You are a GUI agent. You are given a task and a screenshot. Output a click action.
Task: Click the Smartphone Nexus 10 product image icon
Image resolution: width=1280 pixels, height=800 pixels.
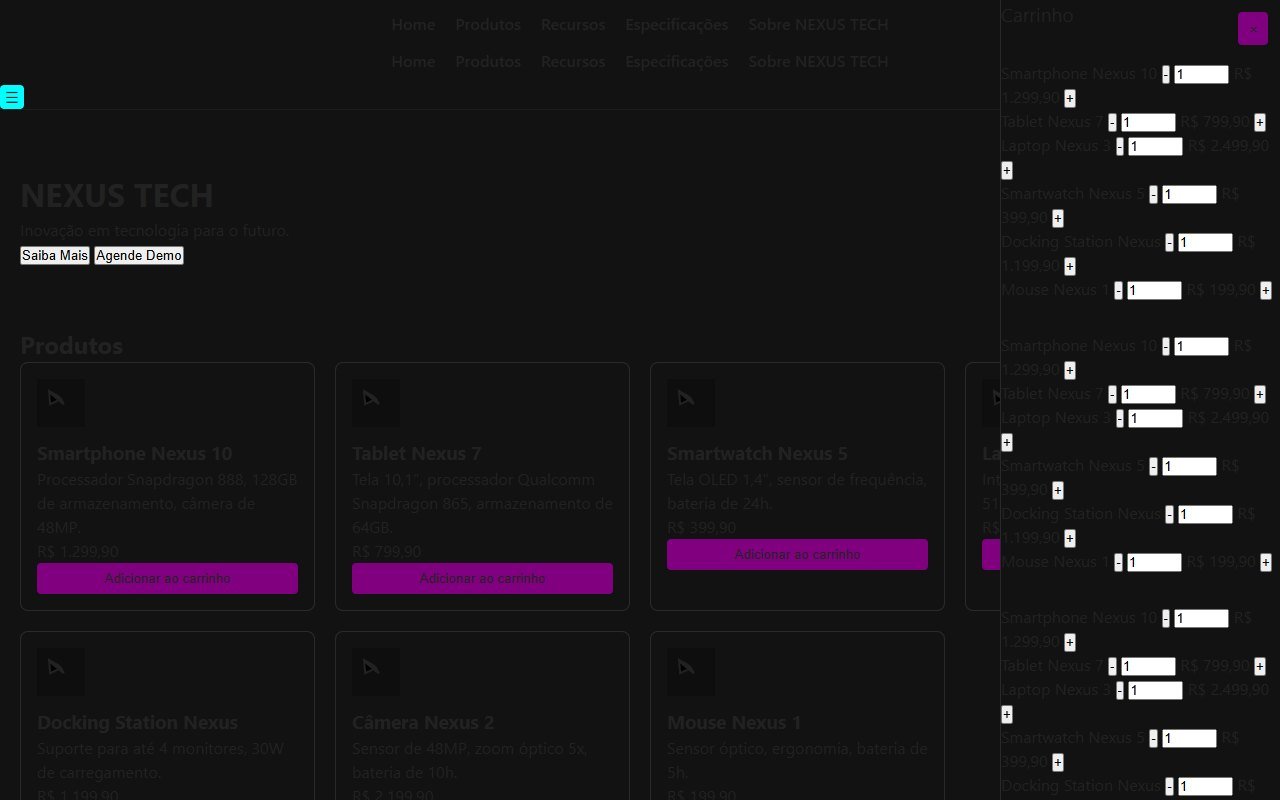[61, 403]
